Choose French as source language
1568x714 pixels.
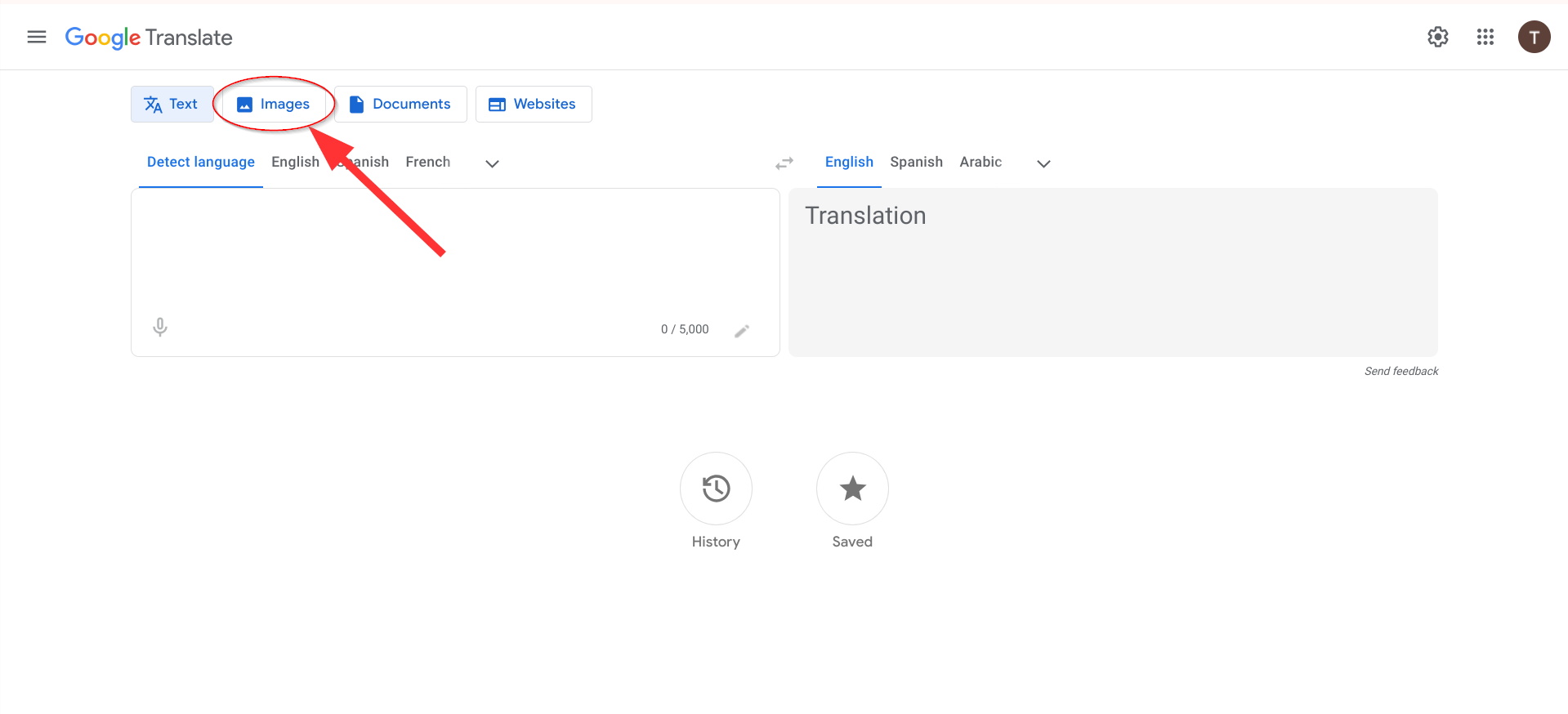pyautogui.click(x=428, y=162)
